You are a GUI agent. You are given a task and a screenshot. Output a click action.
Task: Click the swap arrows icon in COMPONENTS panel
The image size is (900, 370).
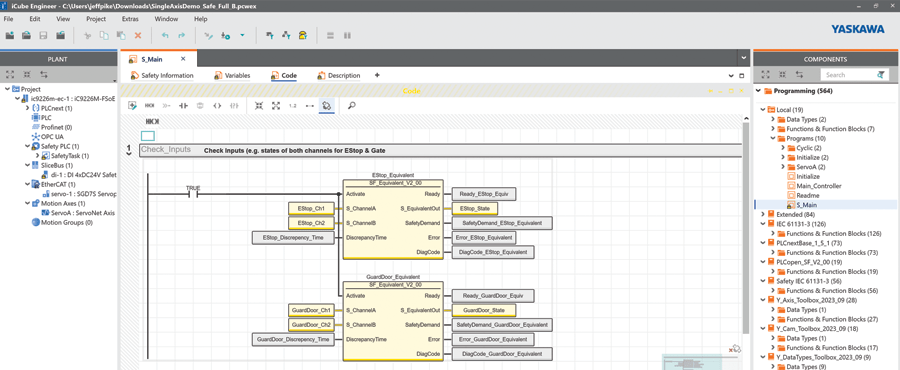pos(799,75)
